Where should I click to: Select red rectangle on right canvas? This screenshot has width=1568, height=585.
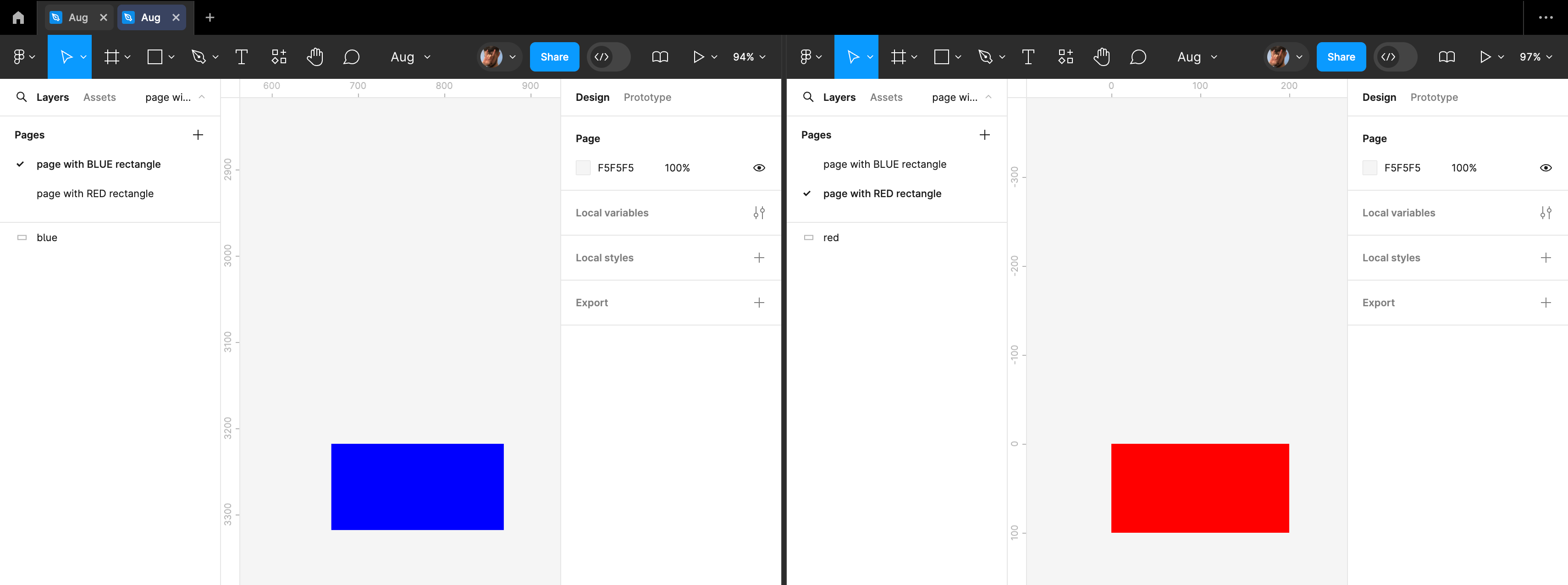tap(1200, 488)
